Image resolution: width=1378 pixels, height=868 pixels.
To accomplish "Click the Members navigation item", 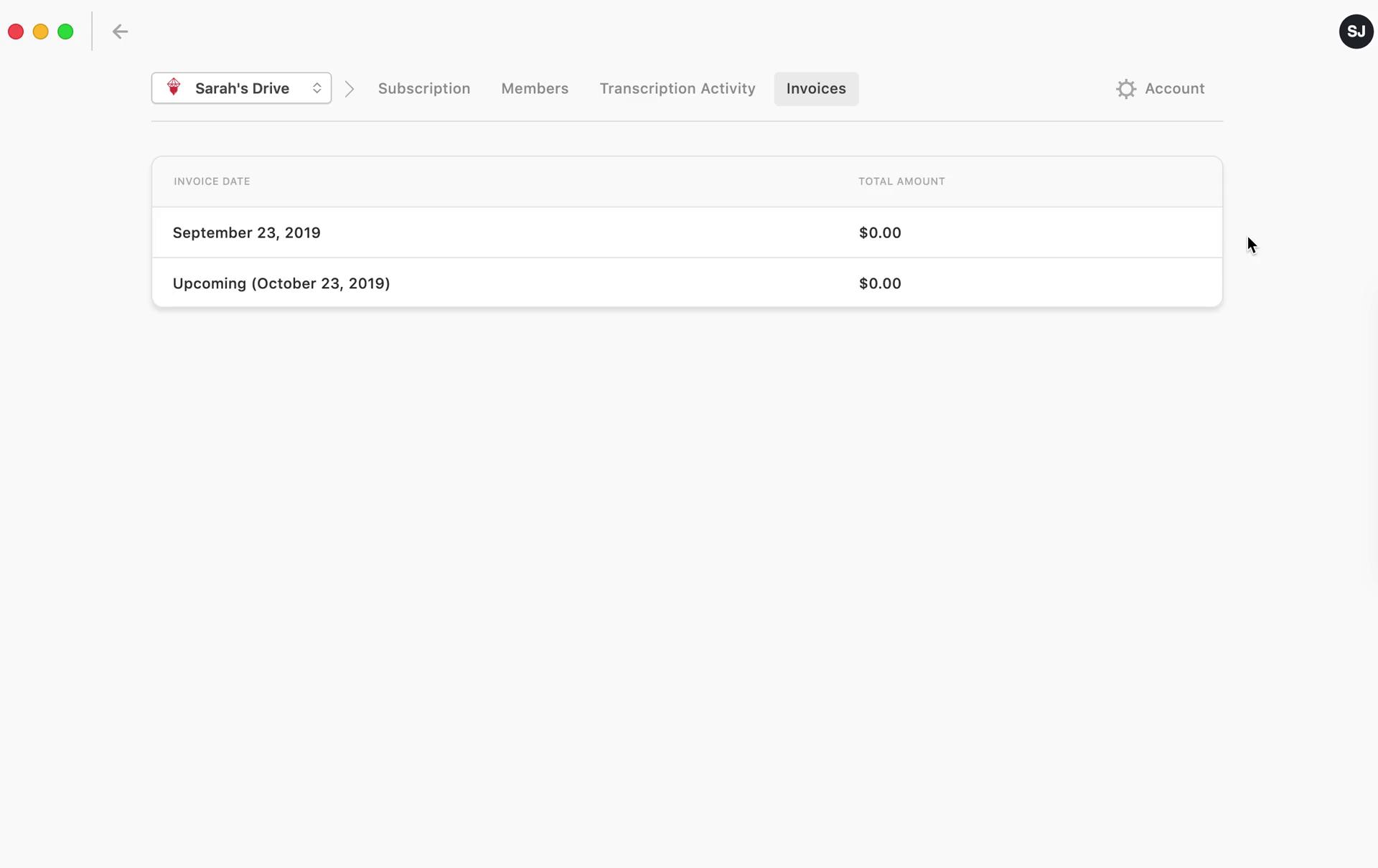I will [x=535, y=88].
